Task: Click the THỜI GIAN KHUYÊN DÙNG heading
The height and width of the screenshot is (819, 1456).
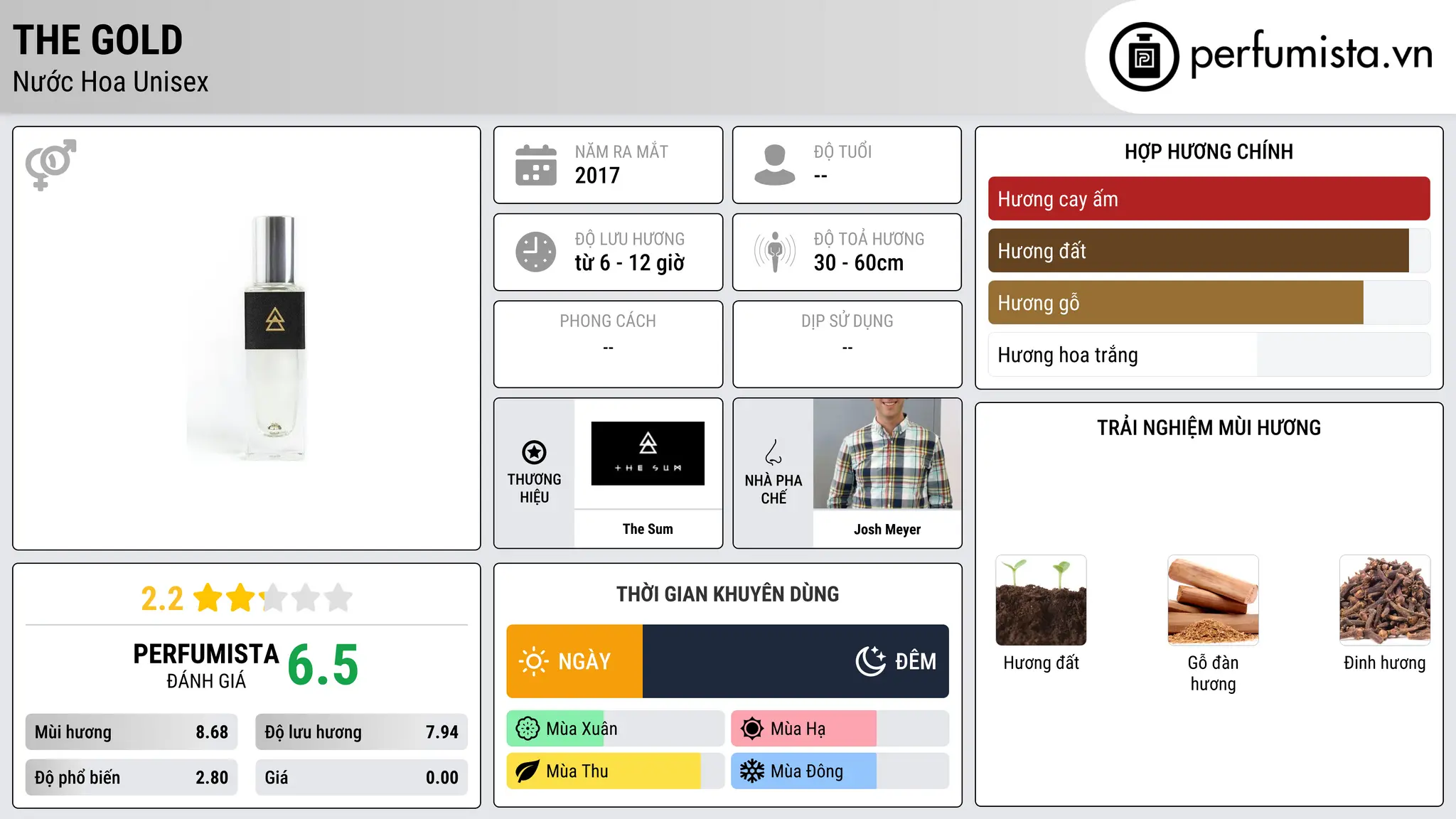Action: 727,594
